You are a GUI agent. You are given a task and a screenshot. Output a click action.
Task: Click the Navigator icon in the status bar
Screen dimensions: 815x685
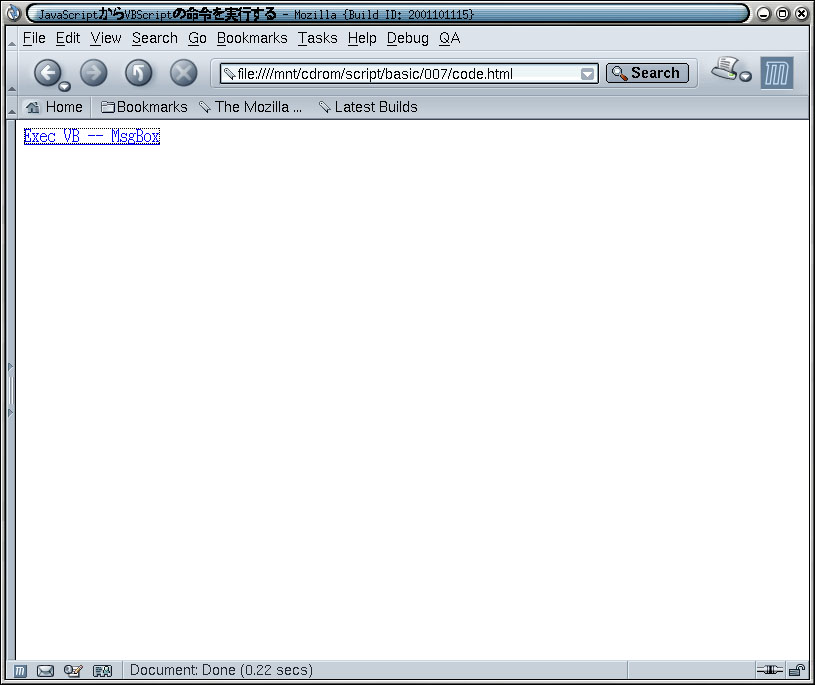[20, 671]
